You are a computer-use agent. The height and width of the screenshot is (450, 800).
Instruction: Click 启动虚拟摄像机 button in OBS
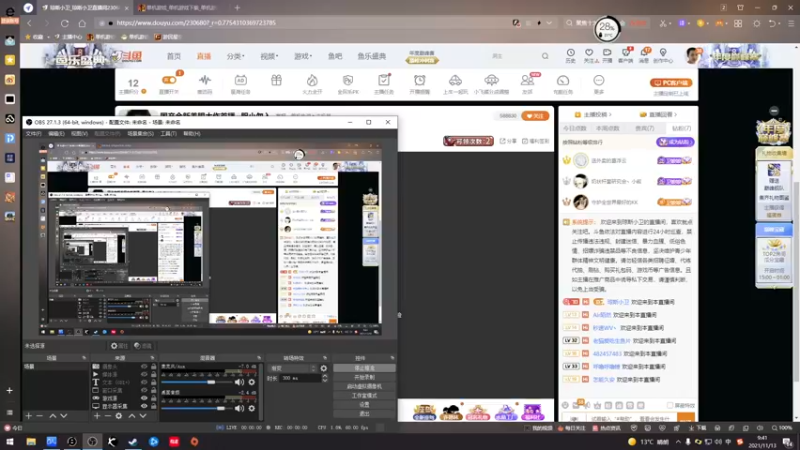[x=364, y=386]
